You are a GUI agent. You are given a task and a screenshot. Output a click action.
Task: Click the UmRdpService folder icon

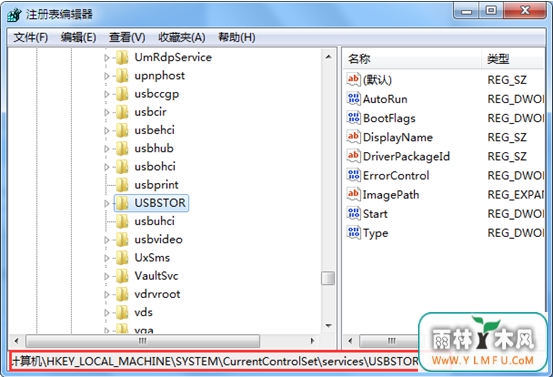coord(122,57)
